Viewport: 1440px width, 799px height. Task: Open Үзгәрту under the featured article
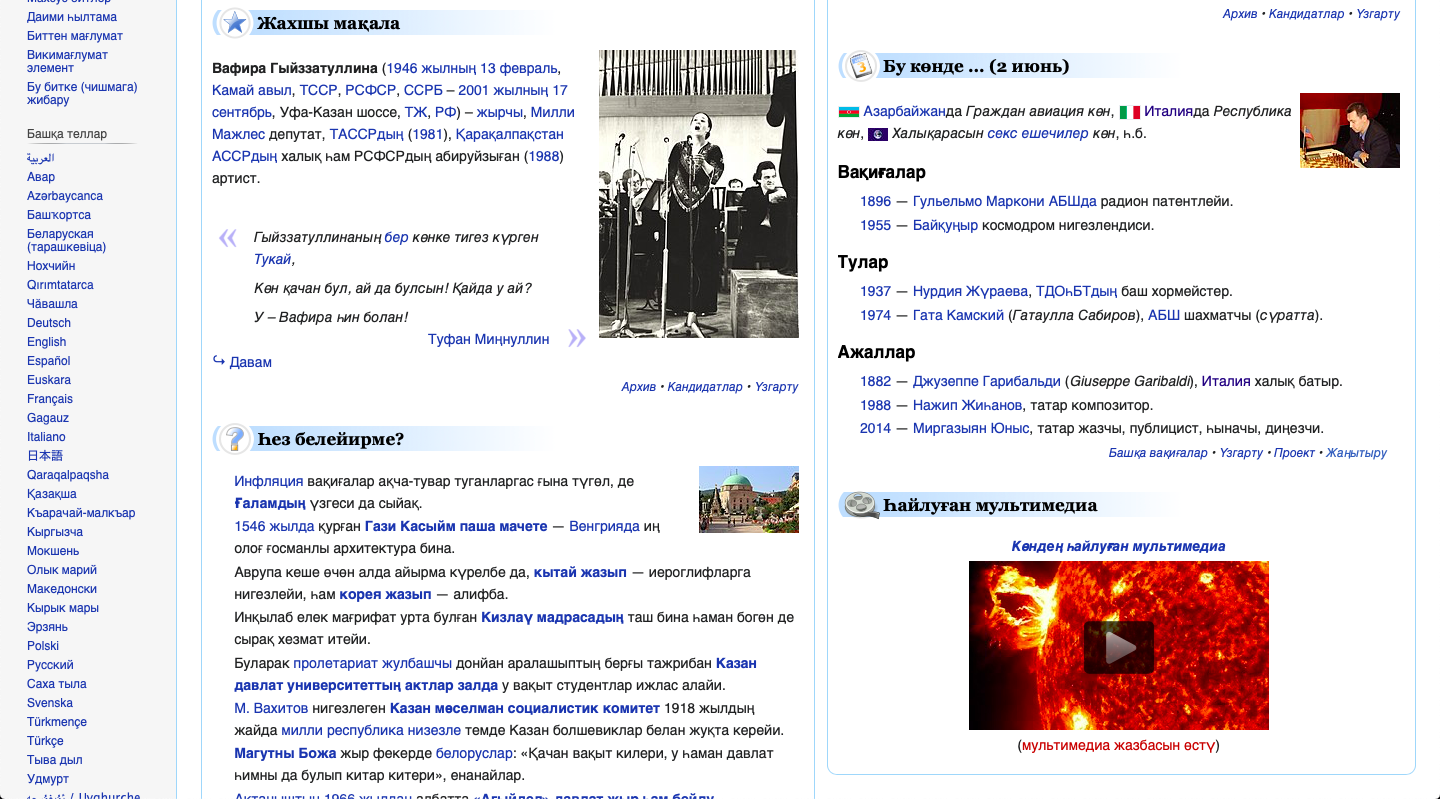tap(776, 387)
